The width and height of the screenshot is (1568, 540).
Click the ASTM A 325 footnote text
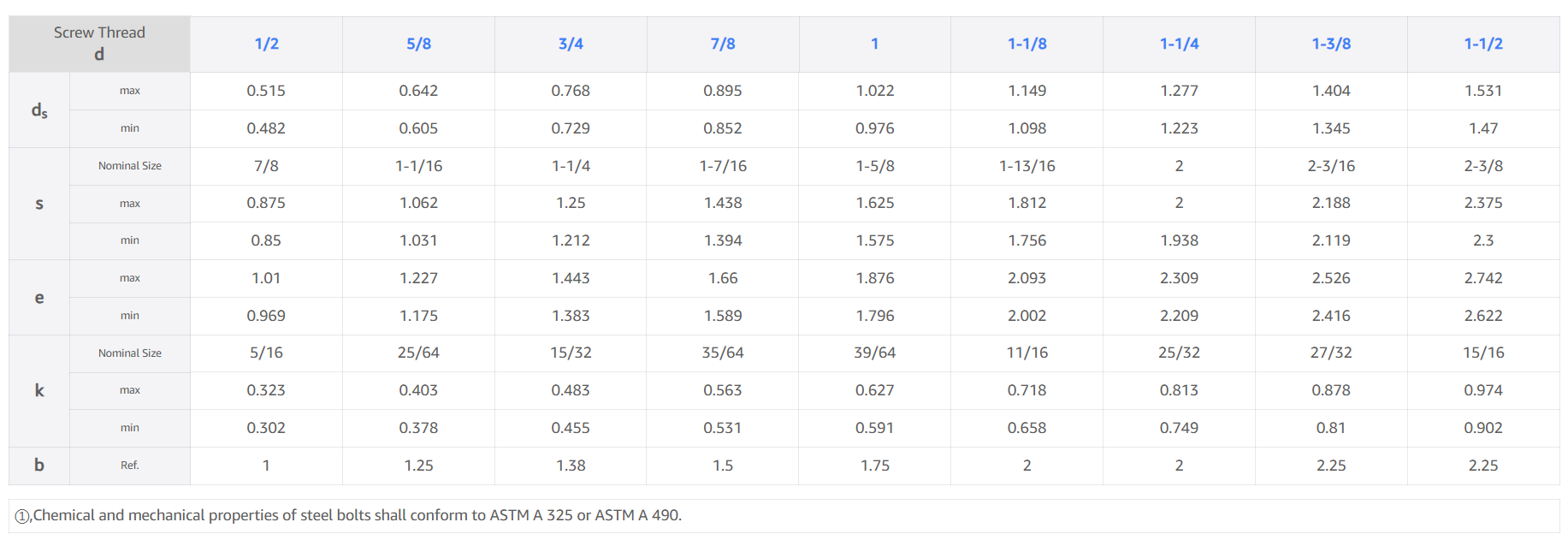pos(358,515)
